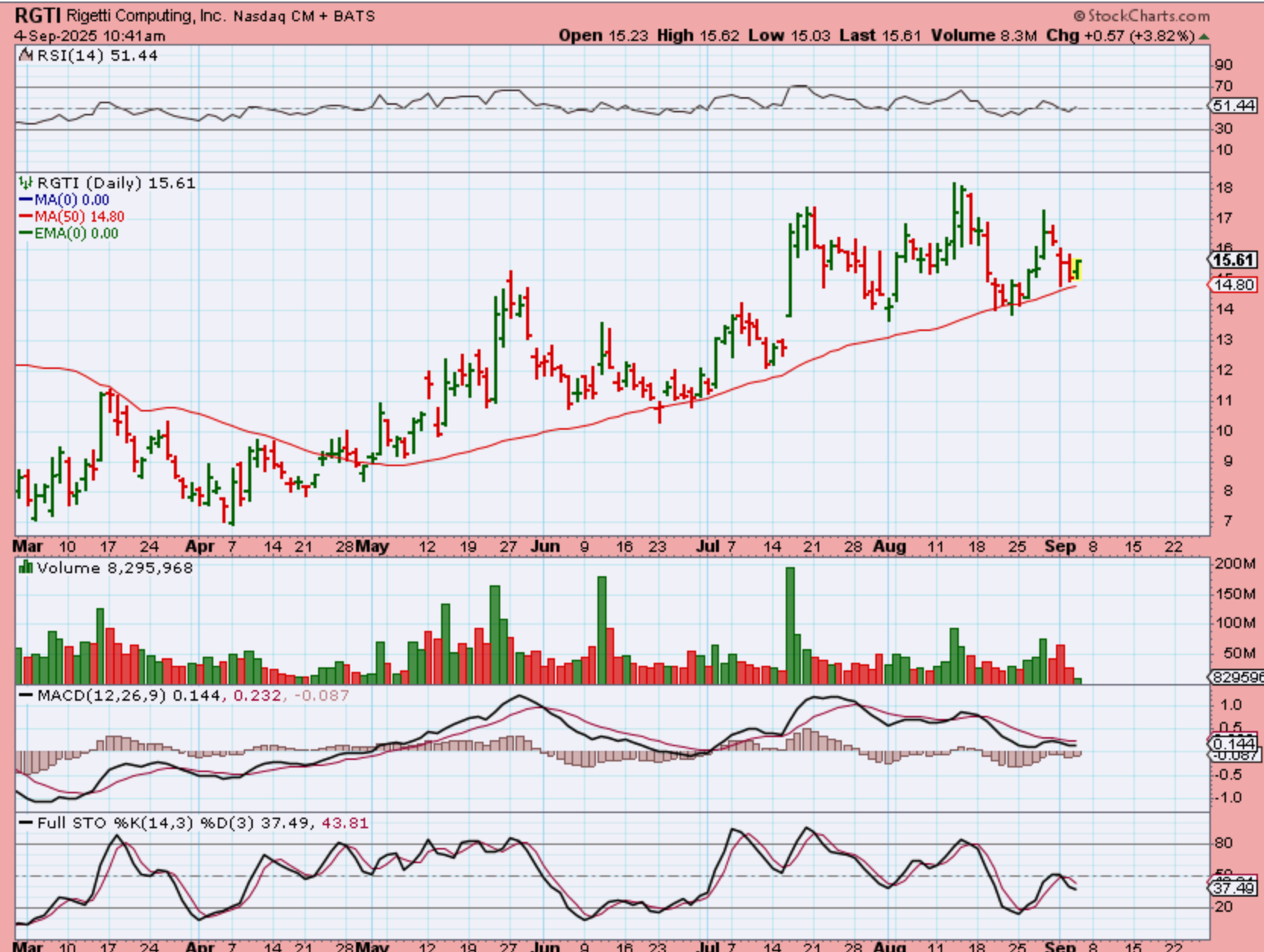1264x952 pixels.
Task: Click the black line marker before Full STO
Action: pos(26,823)
